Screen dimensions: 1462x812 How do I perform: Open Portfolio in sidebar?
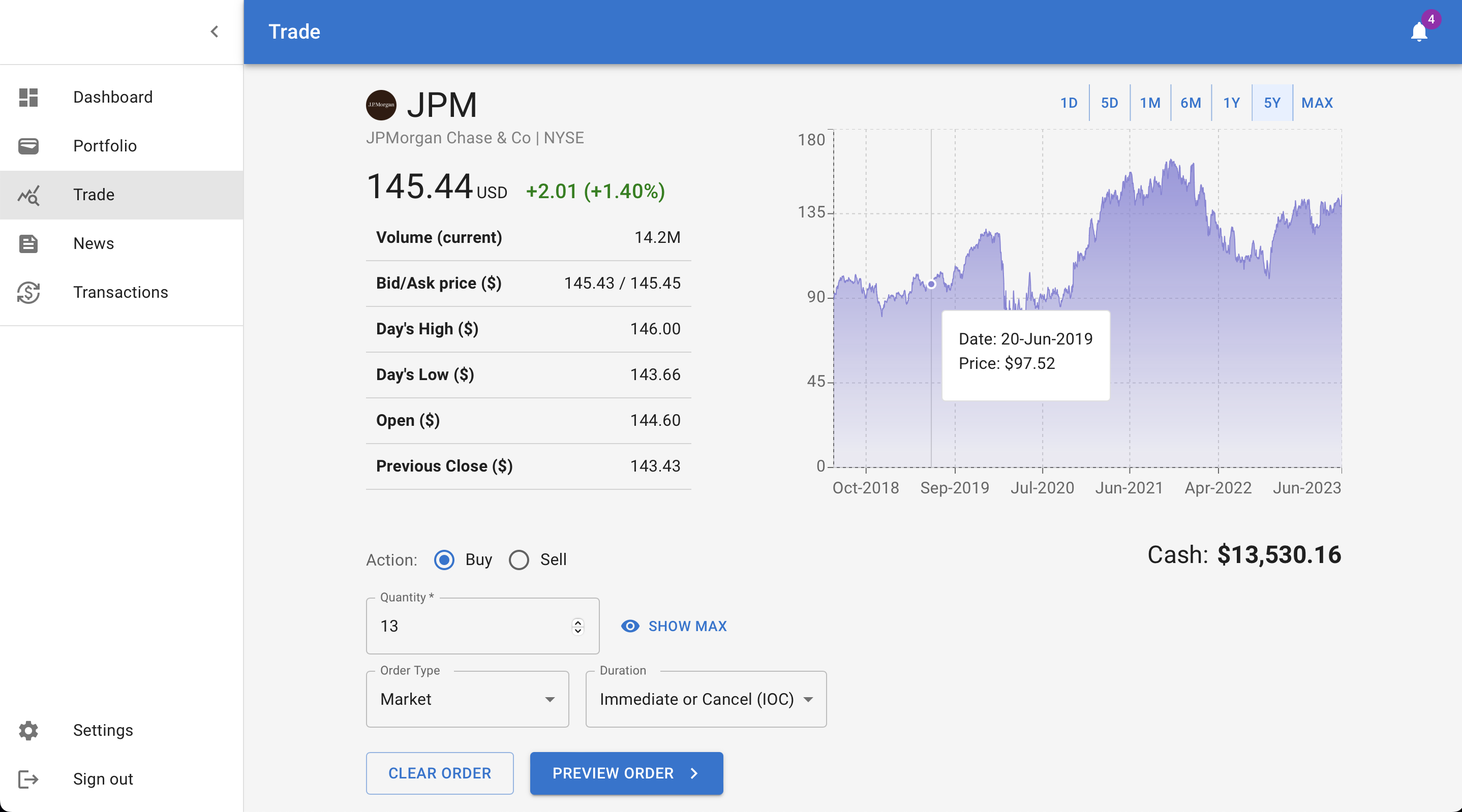click(121, 146)
